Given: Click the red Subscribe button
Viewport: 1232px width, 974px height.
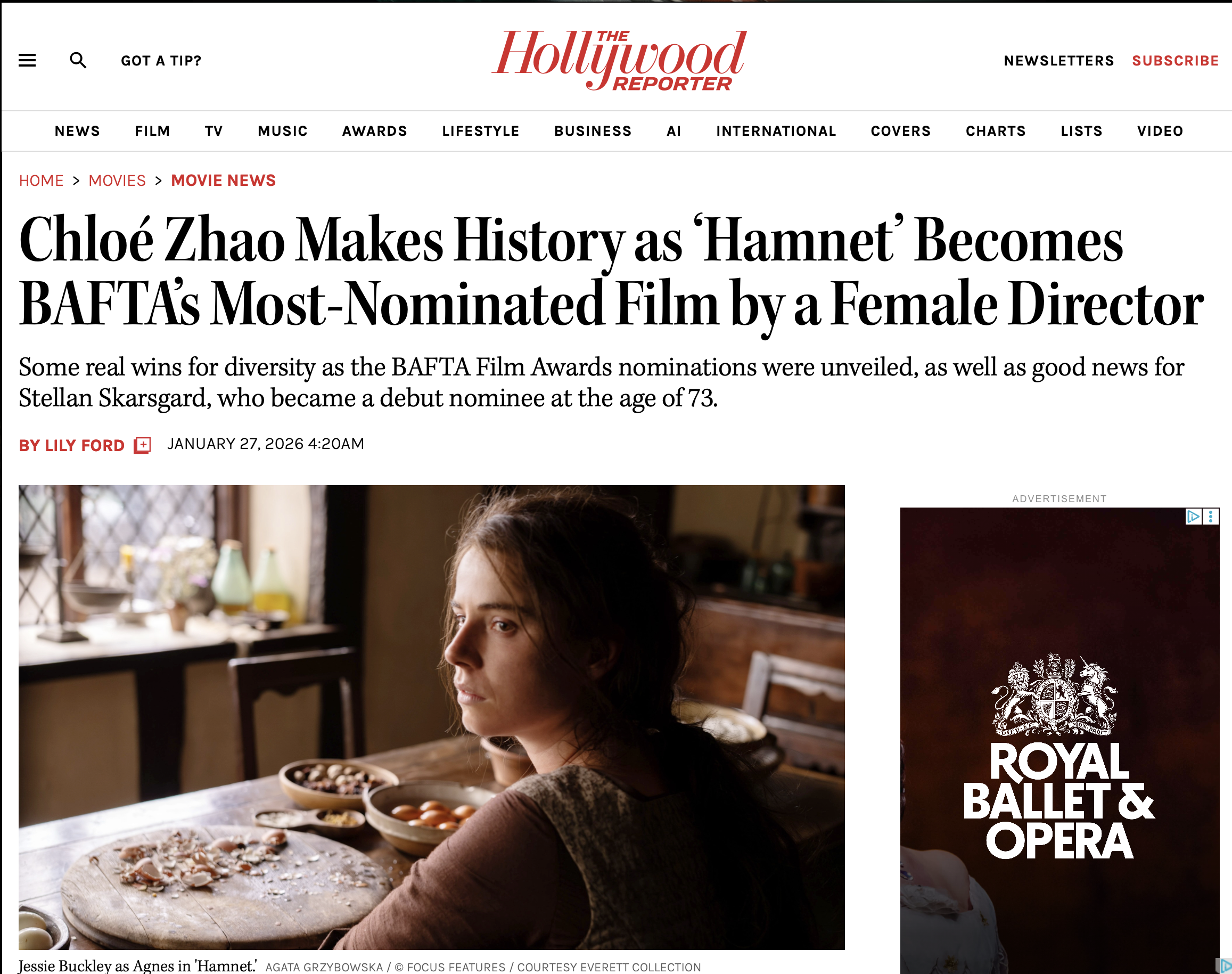Looking at the screenshot, I should point(1176,61).
